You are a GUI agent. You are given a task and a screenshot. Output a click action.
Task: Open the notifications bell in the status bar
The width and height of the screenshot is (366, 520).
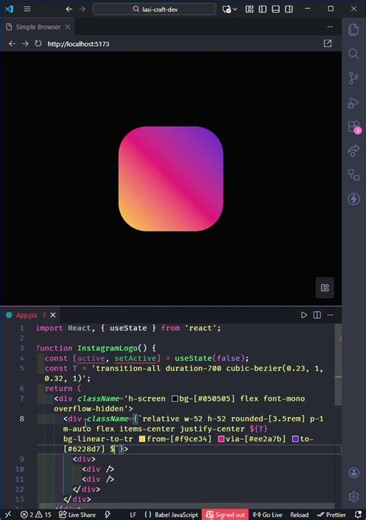pos(358,515)
